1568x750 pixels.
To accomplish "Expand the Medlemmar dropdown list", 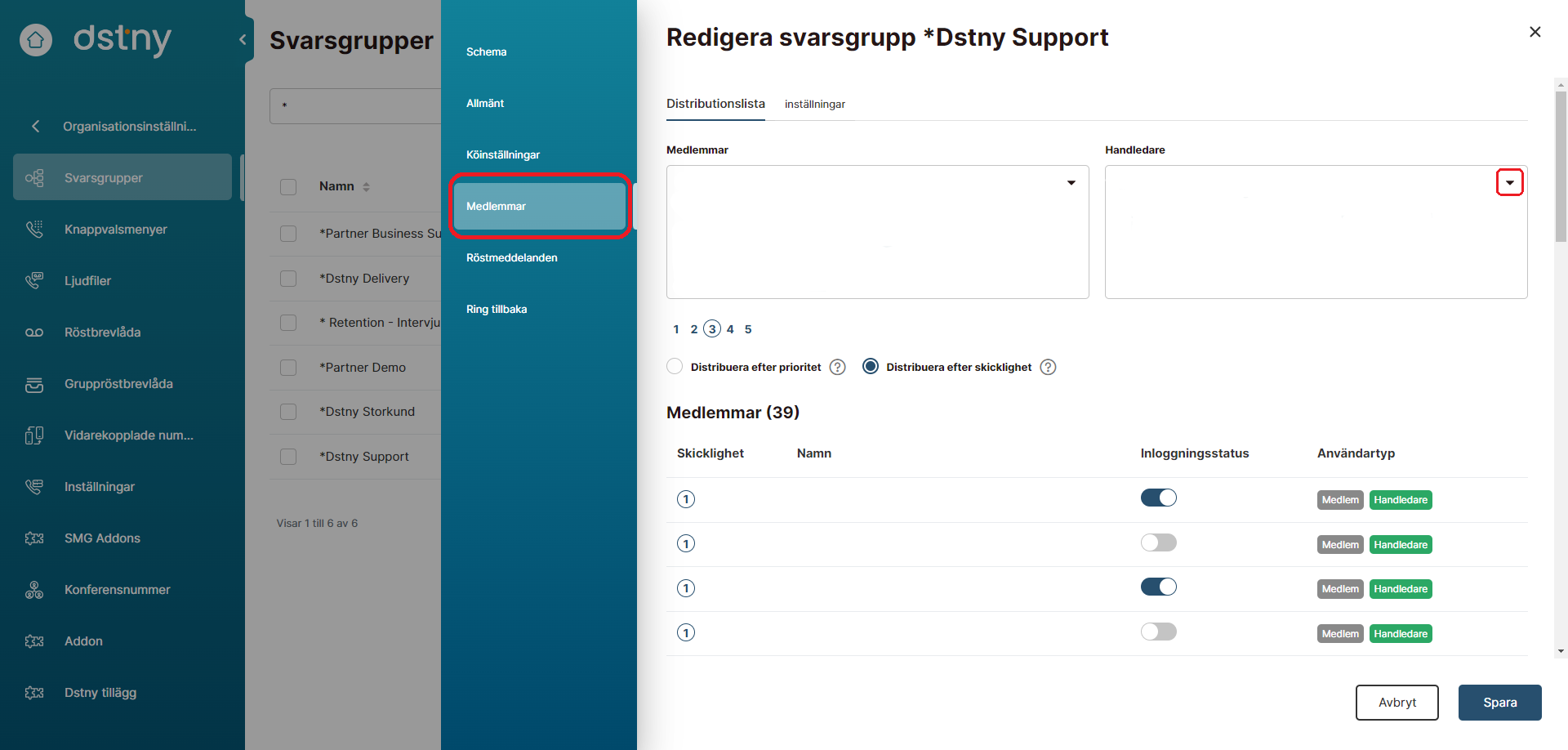I will click(x=1071, y=183).
